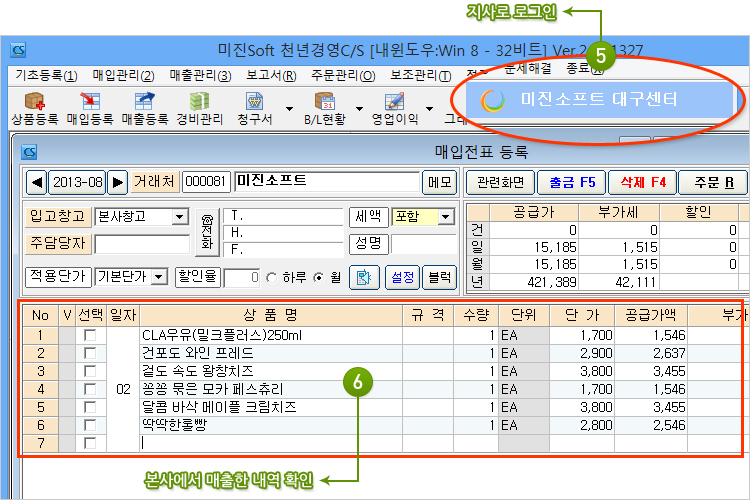Click the 000081 customer code field
Viewport: 750px width, 500px height.
(206, 182)
